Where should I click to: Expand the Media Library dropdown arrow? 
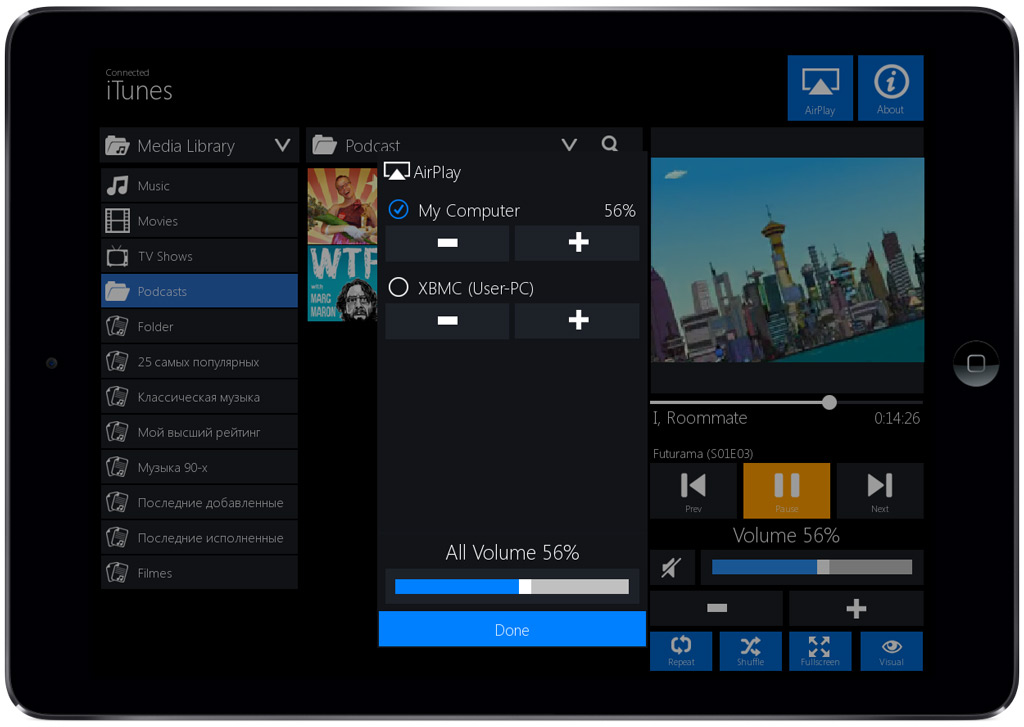[x=282, y=146]
